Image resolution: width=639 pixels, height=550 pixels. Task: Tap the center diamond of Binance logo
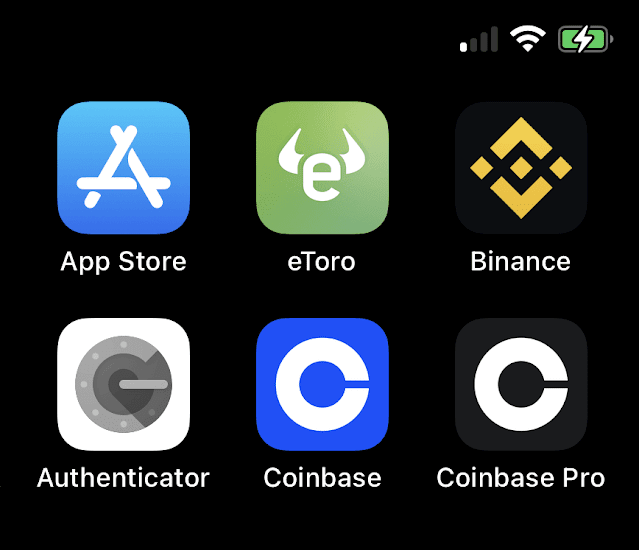(521, 167)
